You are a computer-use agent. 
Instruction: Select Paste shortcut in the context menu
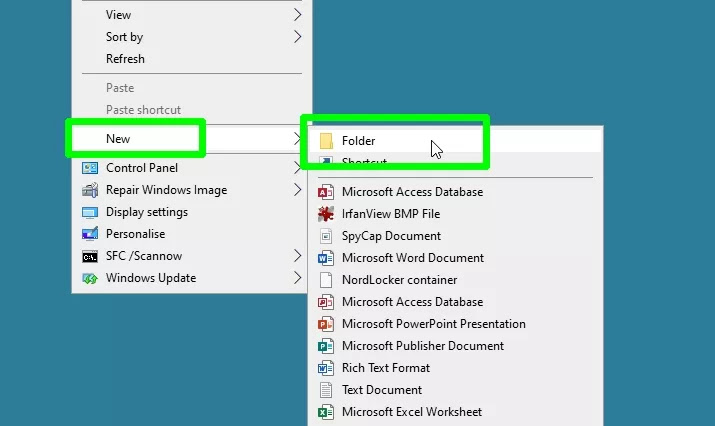[x=192, y=110]
